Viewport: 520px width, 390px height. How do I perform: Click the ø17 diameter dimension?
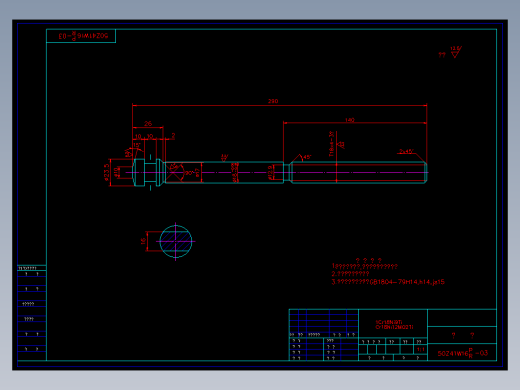197,173
